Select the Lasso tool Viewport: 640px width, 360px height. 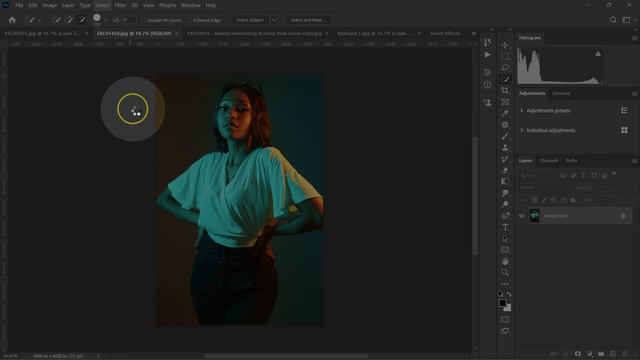505,68
